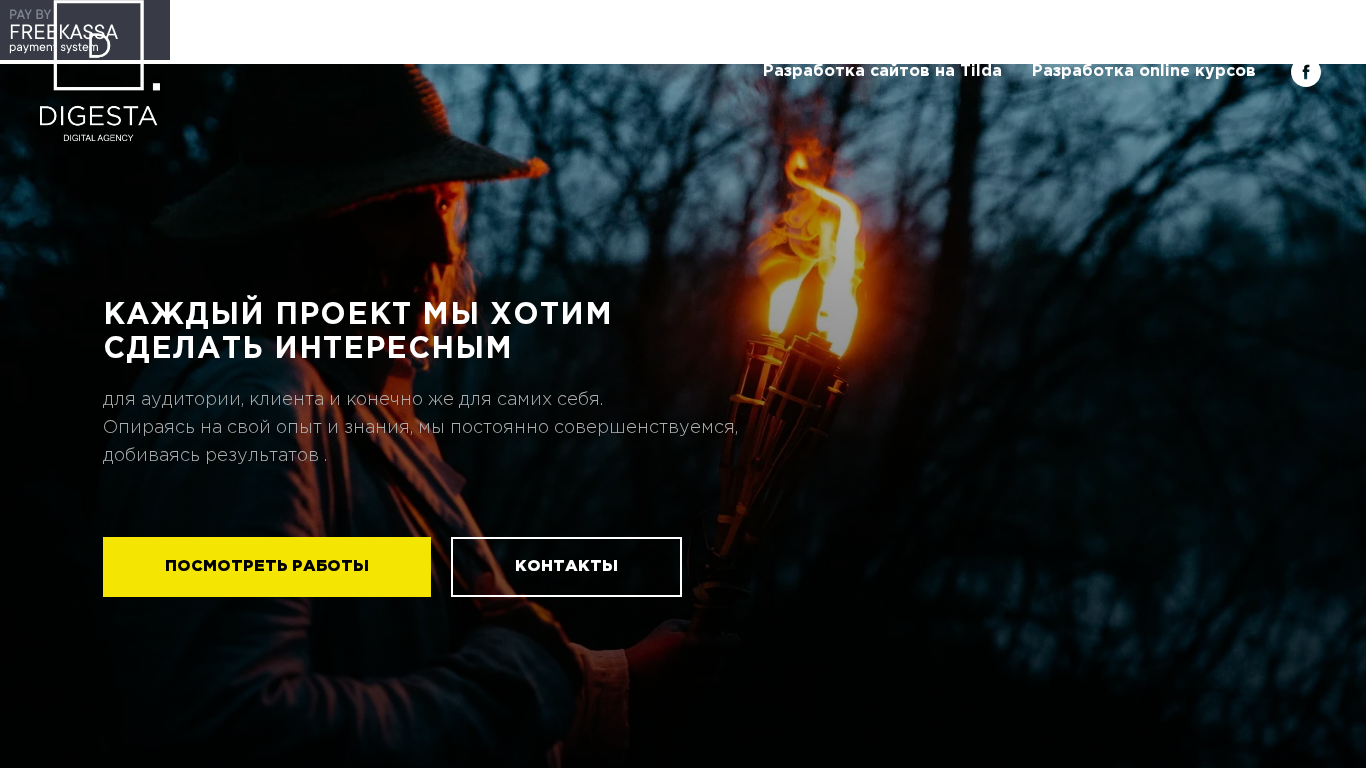Click the DIGESTA wordmark under the logo
The height and width of the screenshot is (768, 1366).
tap(98, 116)
